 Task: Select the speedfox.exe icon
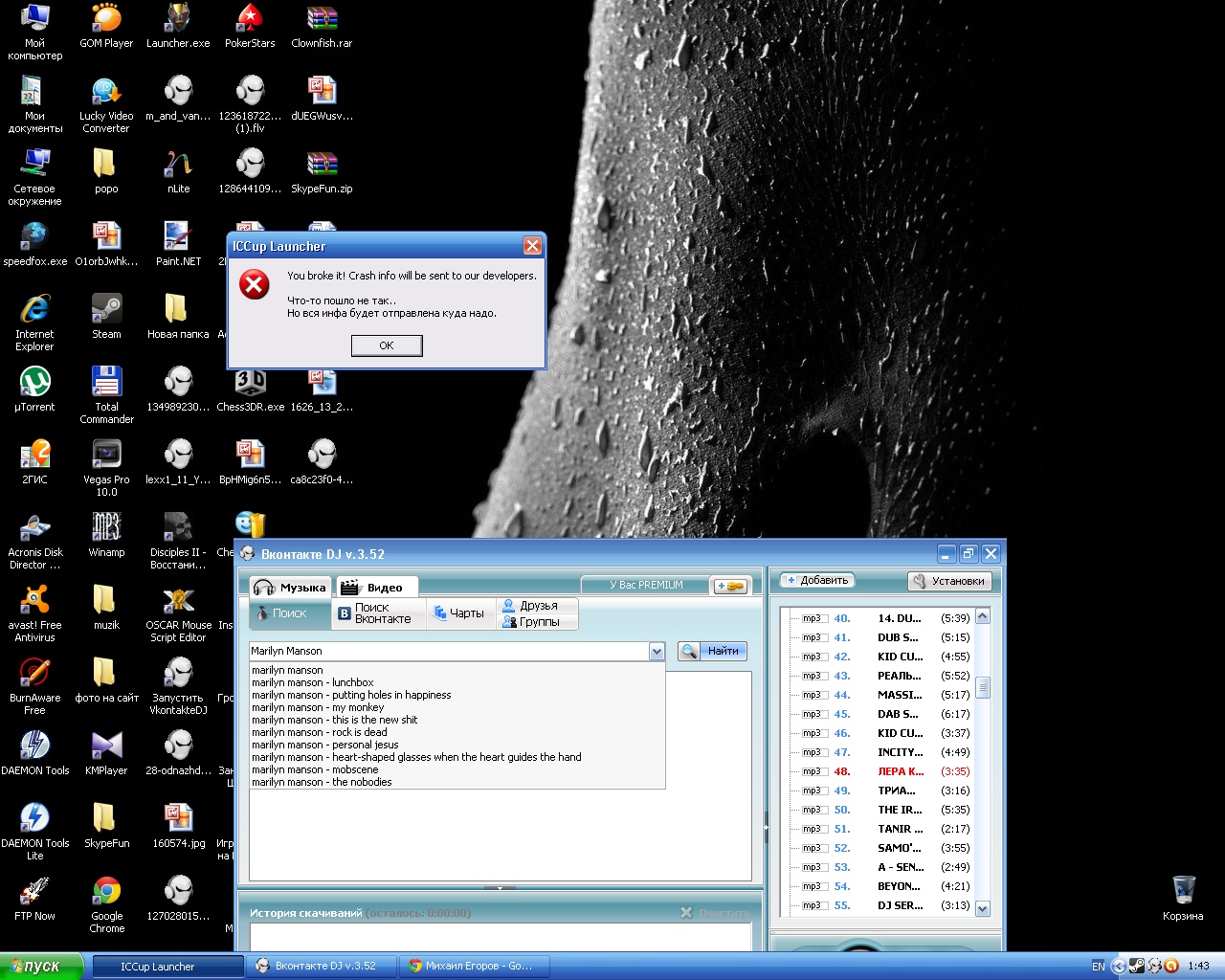[x=35, y=244]
